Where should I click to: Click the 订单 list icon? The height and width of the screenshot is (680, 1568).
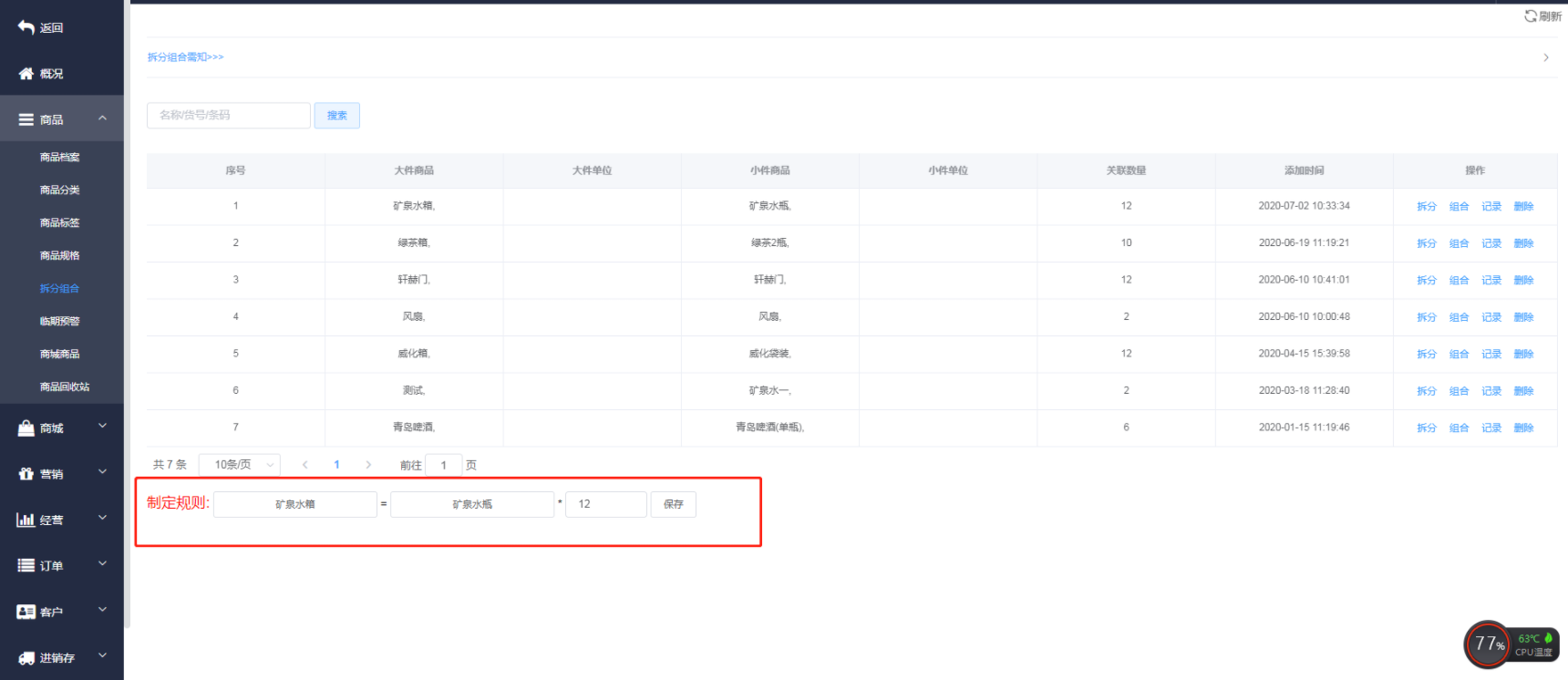coord(26,566)
